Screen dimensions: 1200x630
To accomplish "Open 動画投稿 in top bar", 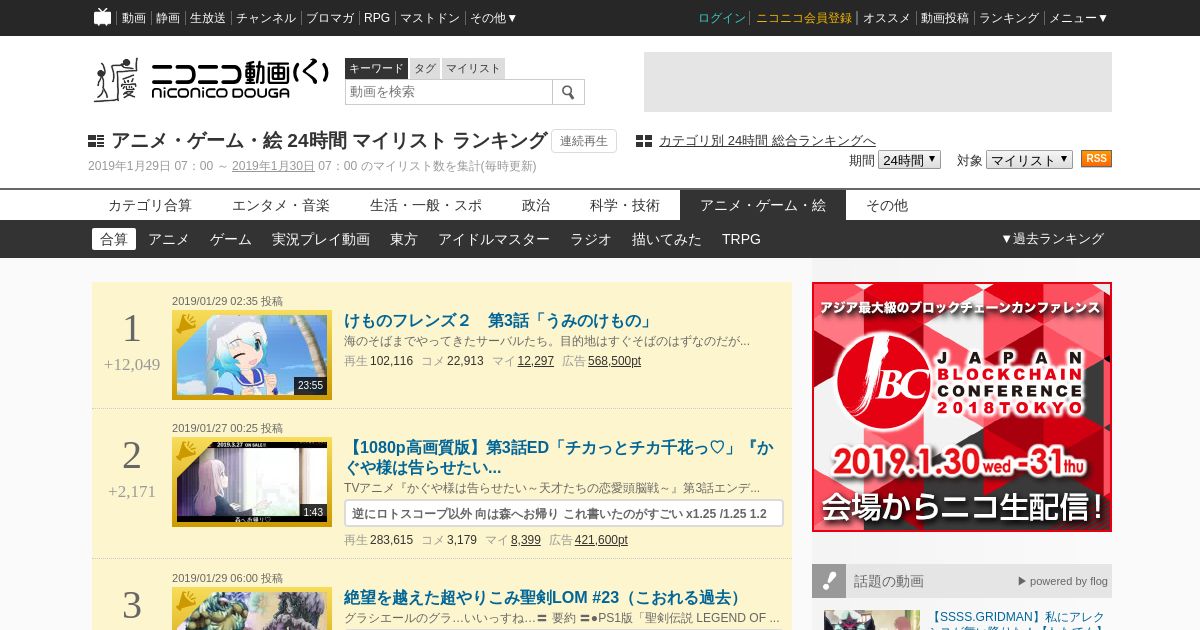I will pos(945,18).
